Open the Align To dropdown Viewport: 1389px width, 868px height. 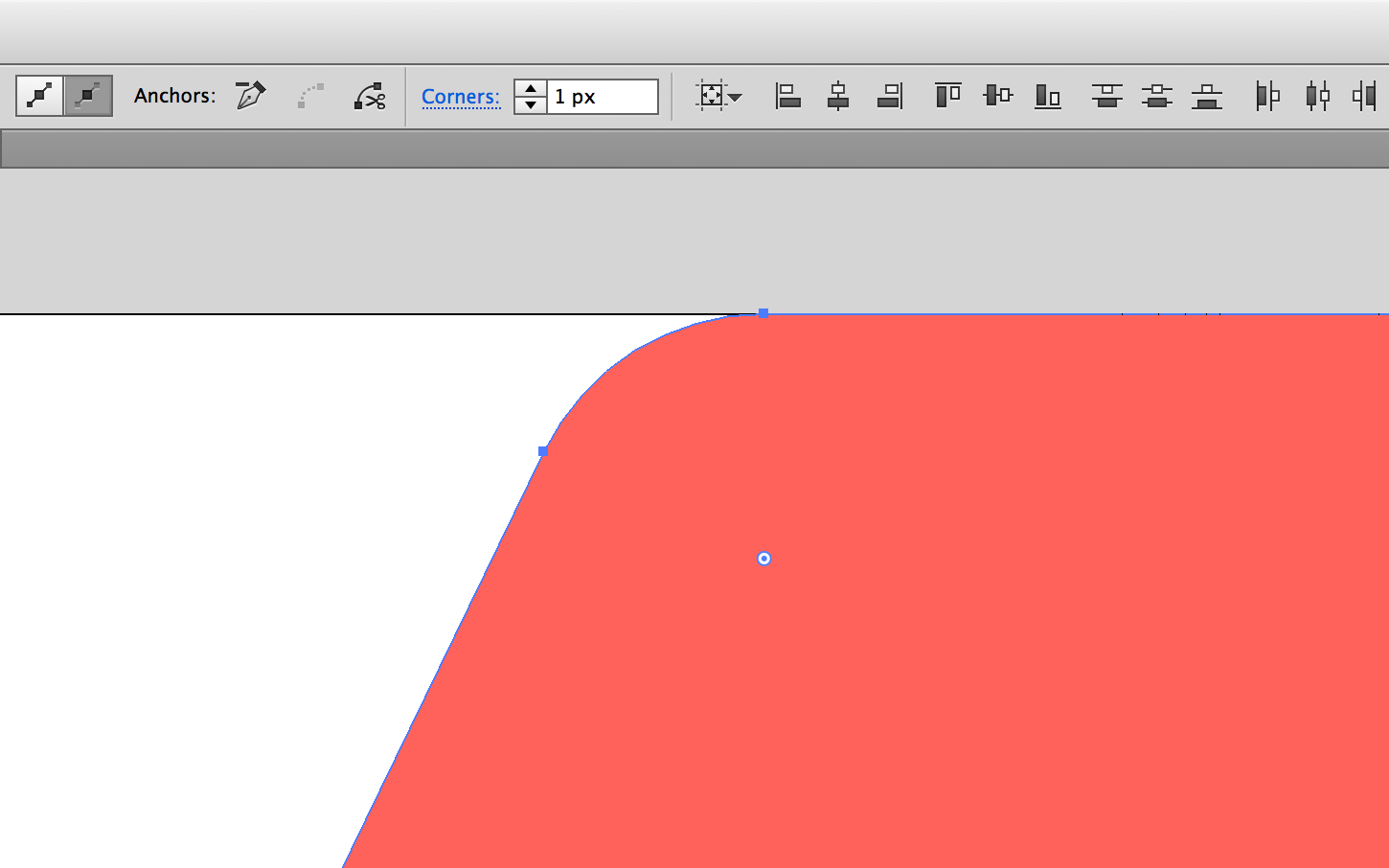(x=719, y=96)
